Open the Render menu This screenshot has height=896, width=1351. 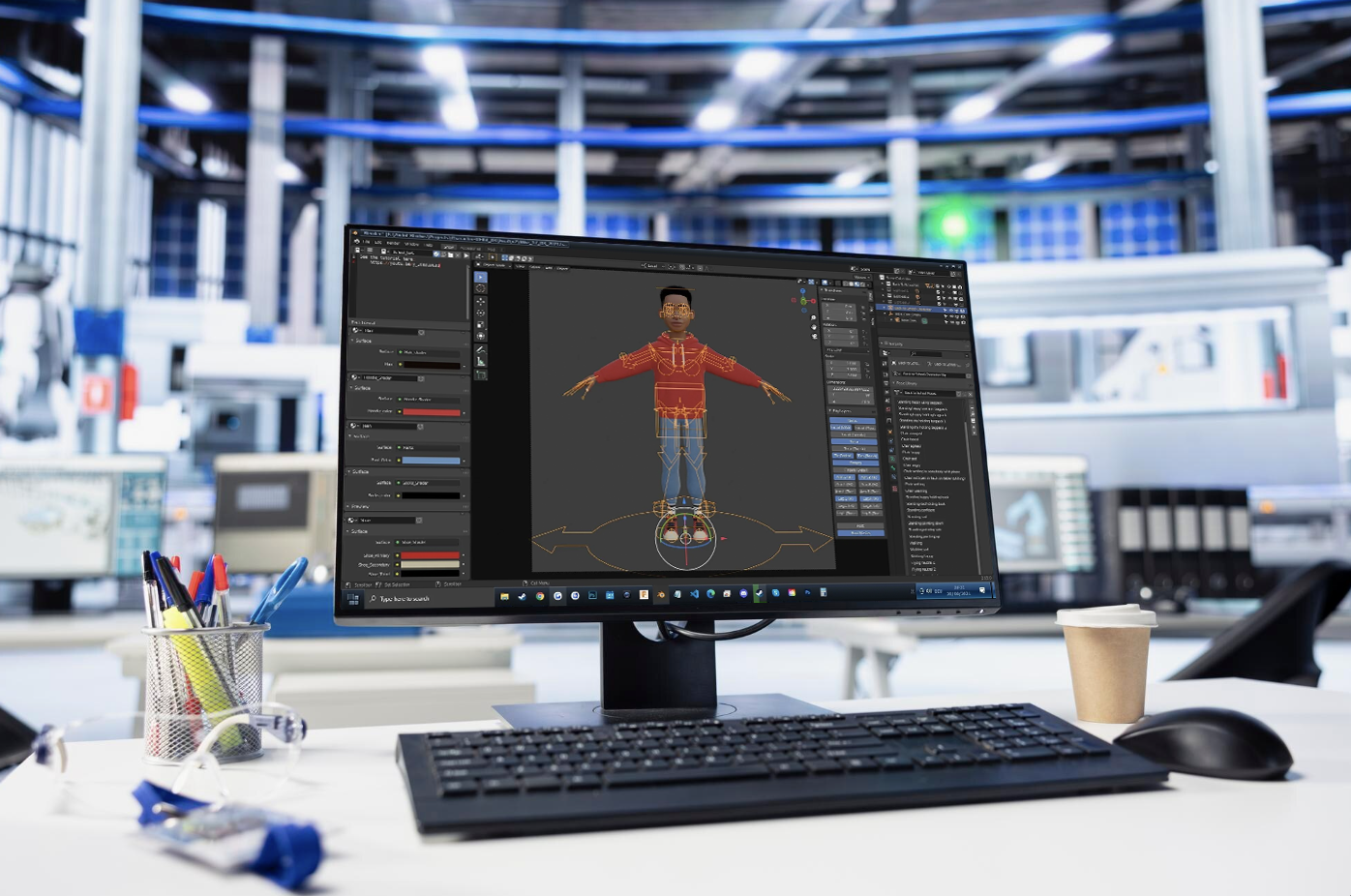(x=392, y=243)
